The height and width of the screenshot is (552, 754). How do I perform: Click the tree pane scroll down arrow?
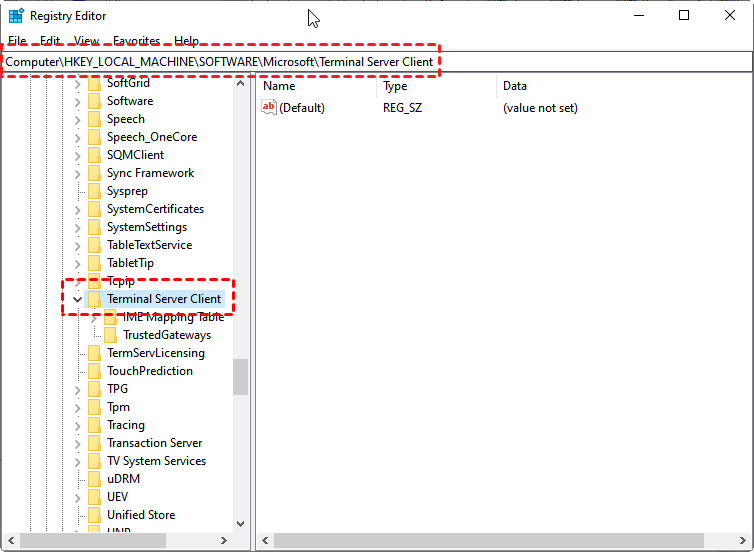point(240,524)
